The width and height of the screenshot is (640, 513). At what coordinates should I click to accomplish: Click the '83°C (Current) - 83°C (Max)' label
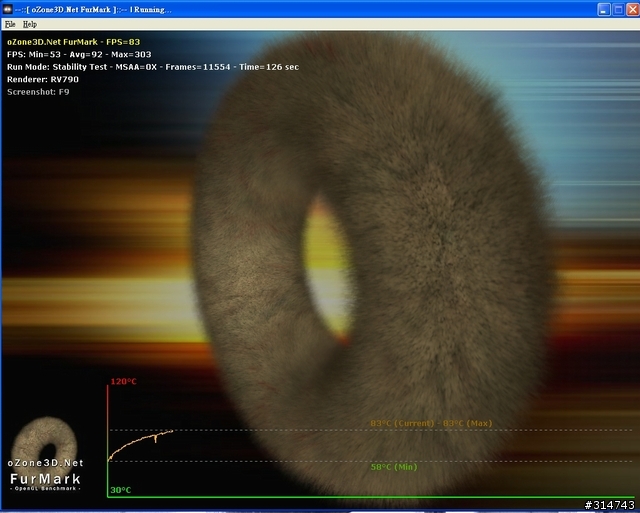pos(431,423)
